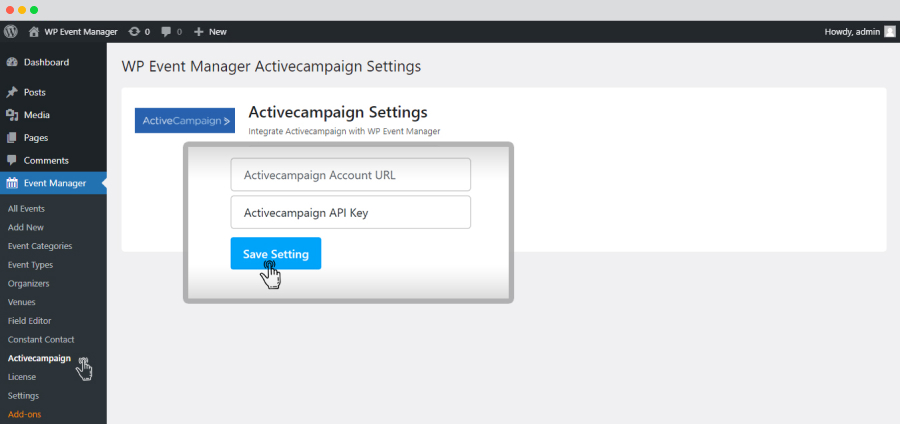Open All Events submenu item

pos(26,209)
